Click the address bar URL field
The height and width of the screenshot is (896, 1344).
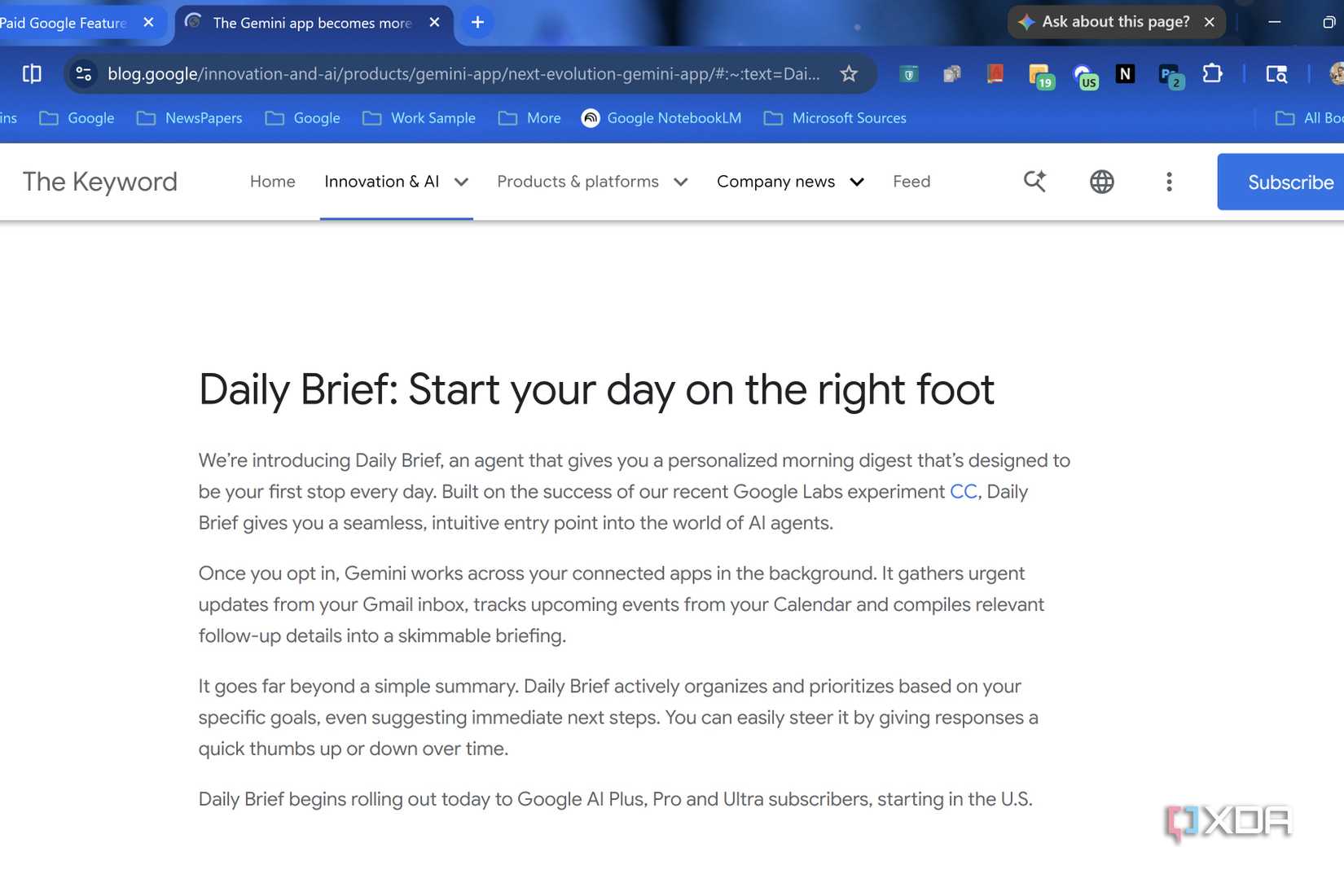463,74
